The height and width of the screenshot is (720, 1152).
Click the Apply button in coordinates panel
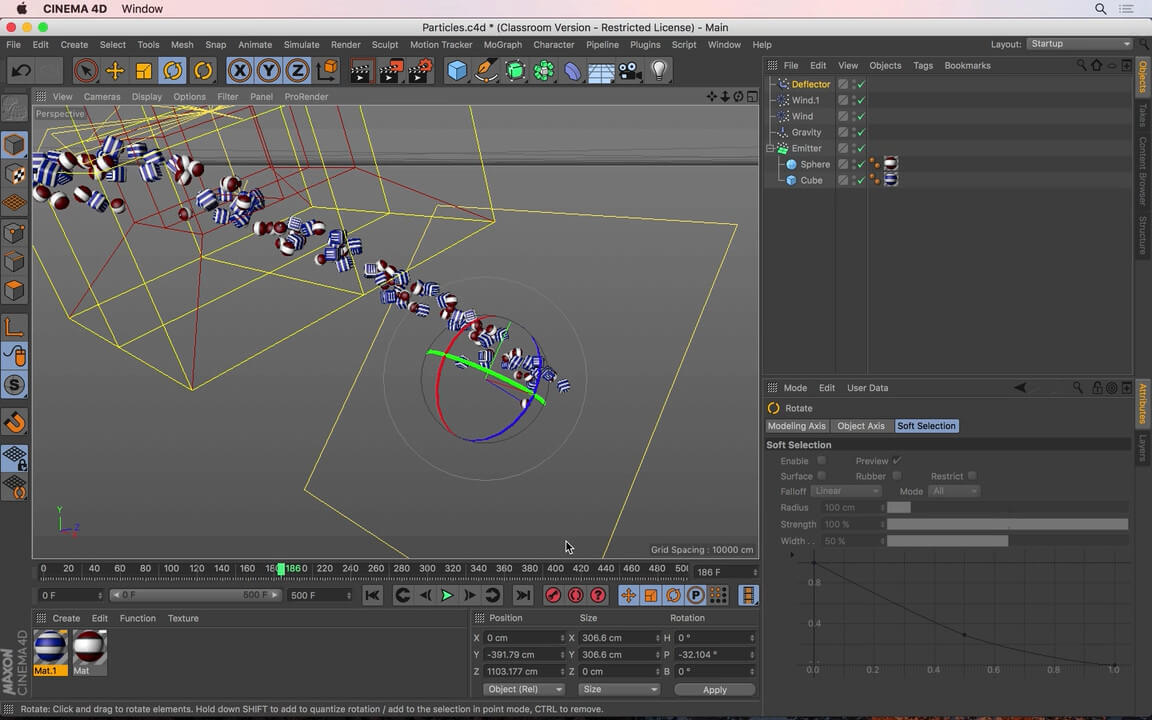pyautogui.click(x=714, y=689)
